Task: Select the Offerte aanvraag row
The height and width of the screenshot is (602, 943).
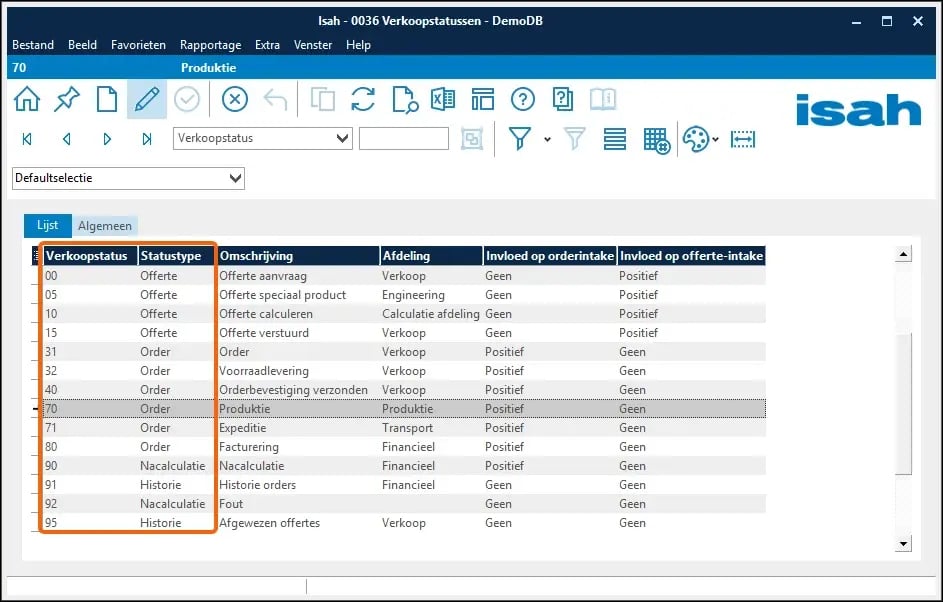Action: 404,276
